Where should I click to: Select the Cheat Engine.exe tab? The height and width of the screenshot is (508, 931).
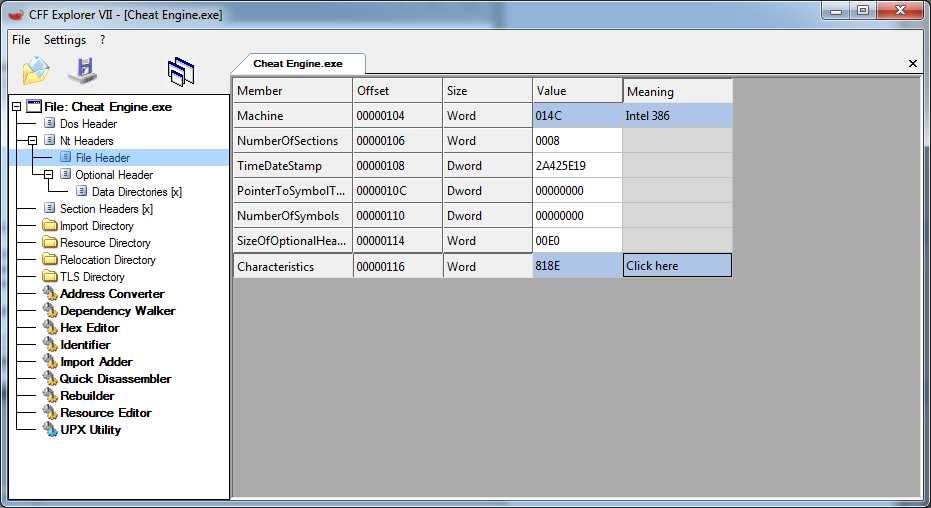pyautogui.click(x=297, y=64)
